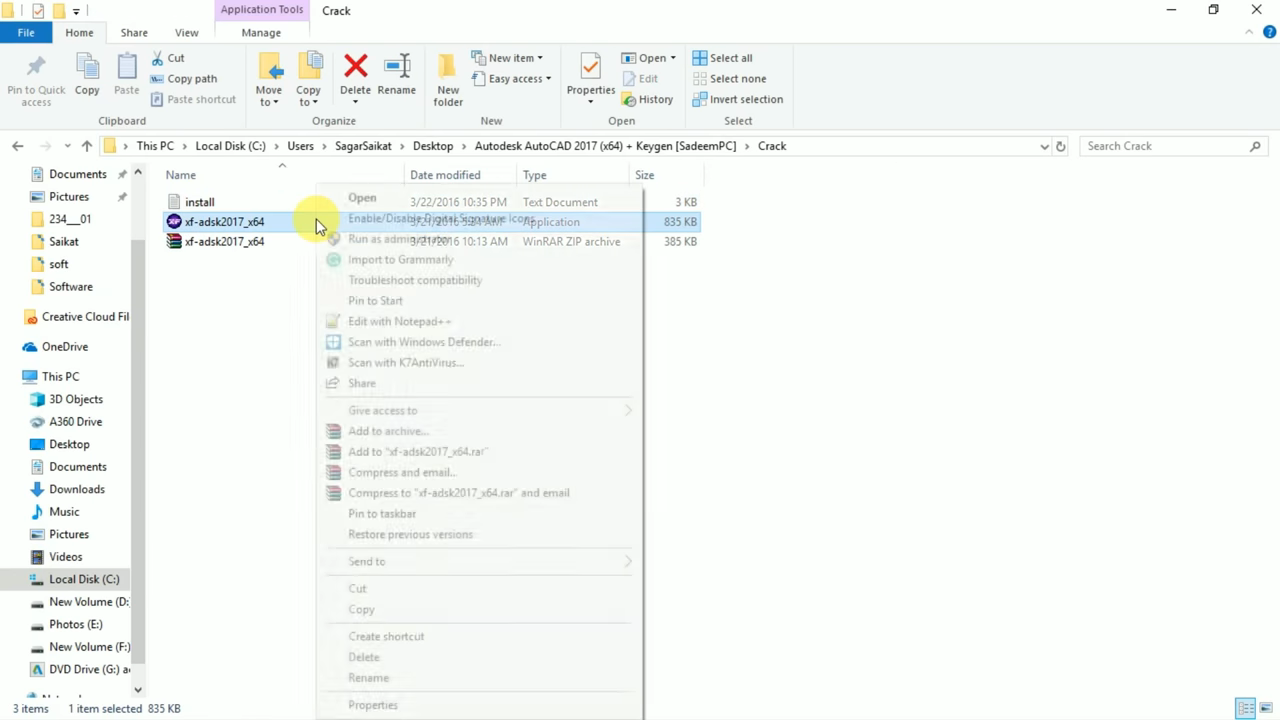This screenshot has height=720, width=1280.
Task: Switch to the View tab
Action: 187,33
